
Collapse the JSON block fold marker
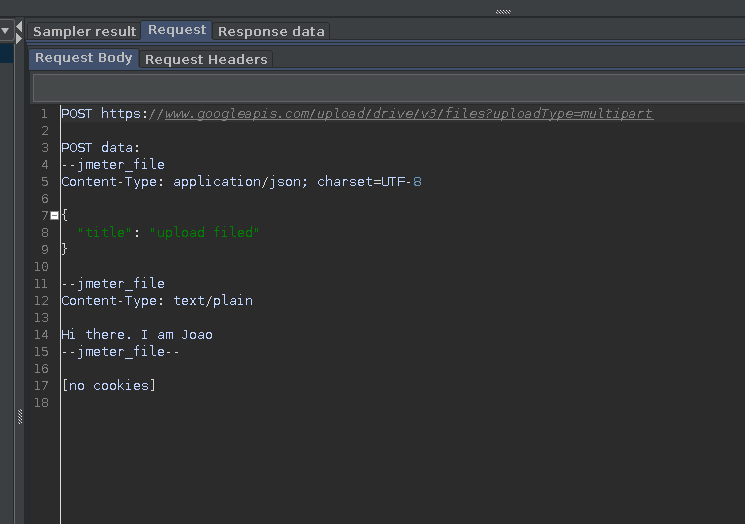(55, 216)
